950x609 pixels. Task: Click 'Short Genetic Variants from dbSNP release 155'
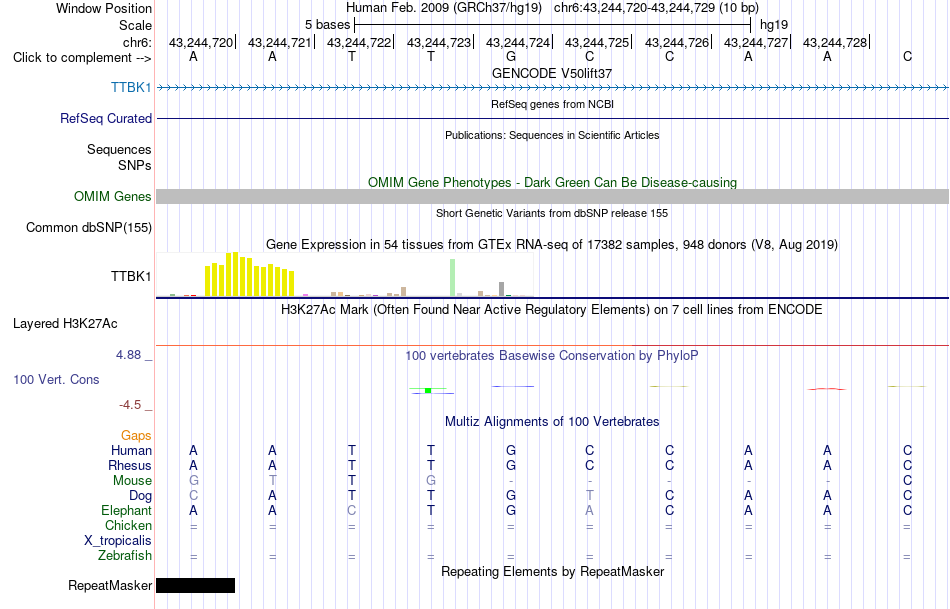coord(552,213)
